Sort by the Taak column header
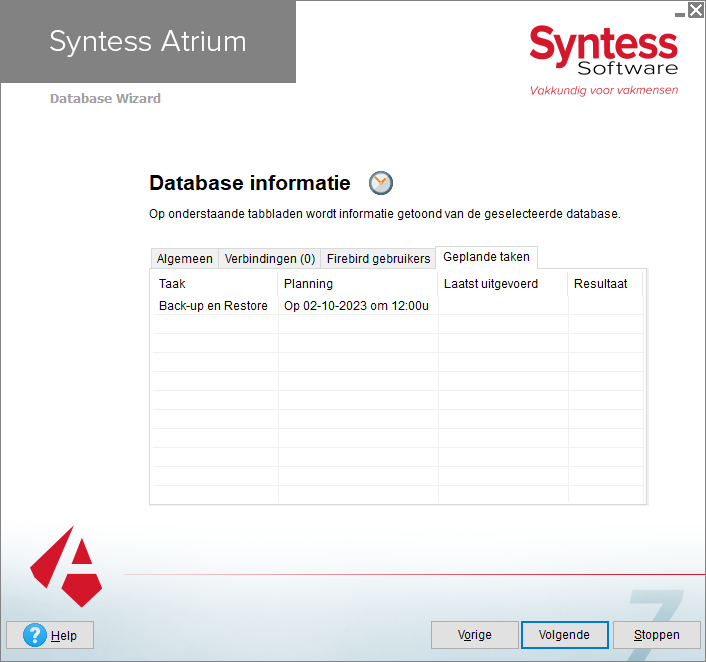Viewport: 706px width, 662px height. [x=215, y=284]
